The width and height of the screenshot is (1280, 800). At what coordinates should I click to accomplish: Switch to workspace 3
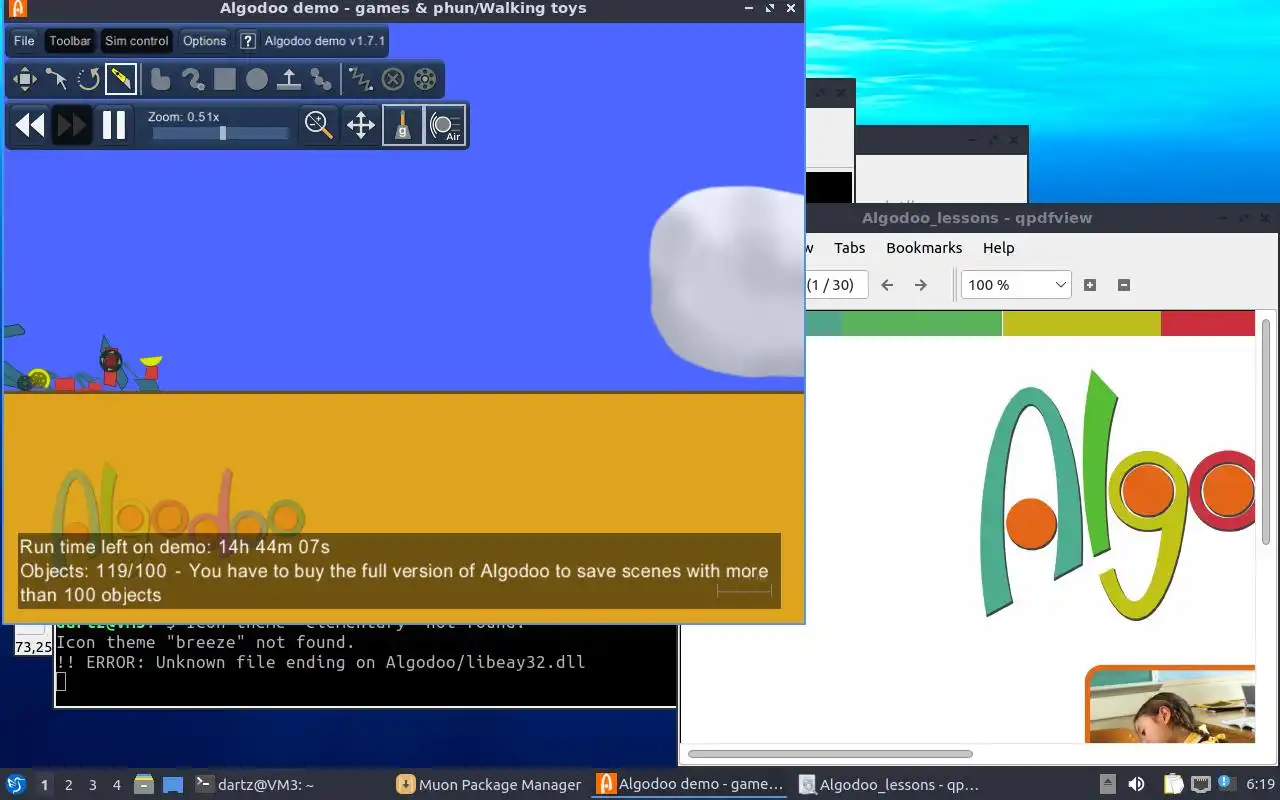click(x=92, y=785)
